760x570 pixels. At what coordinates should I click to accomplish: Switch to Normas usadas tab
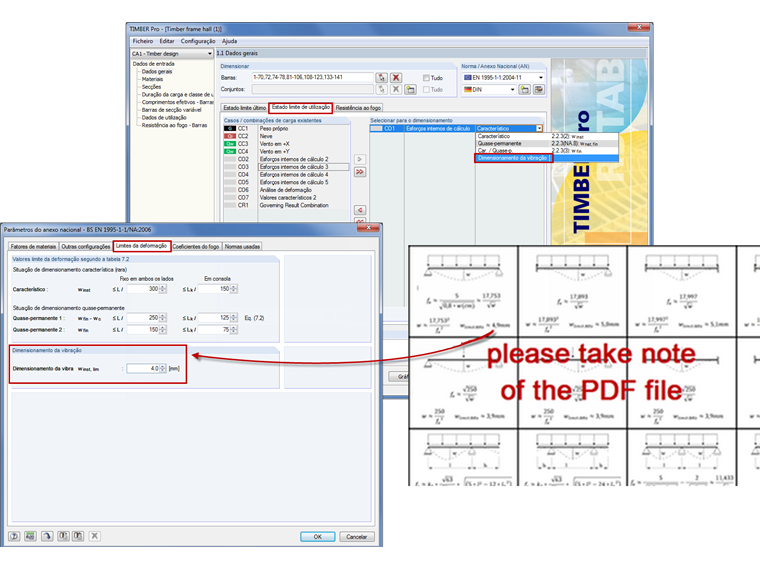(x=242, y=247)
